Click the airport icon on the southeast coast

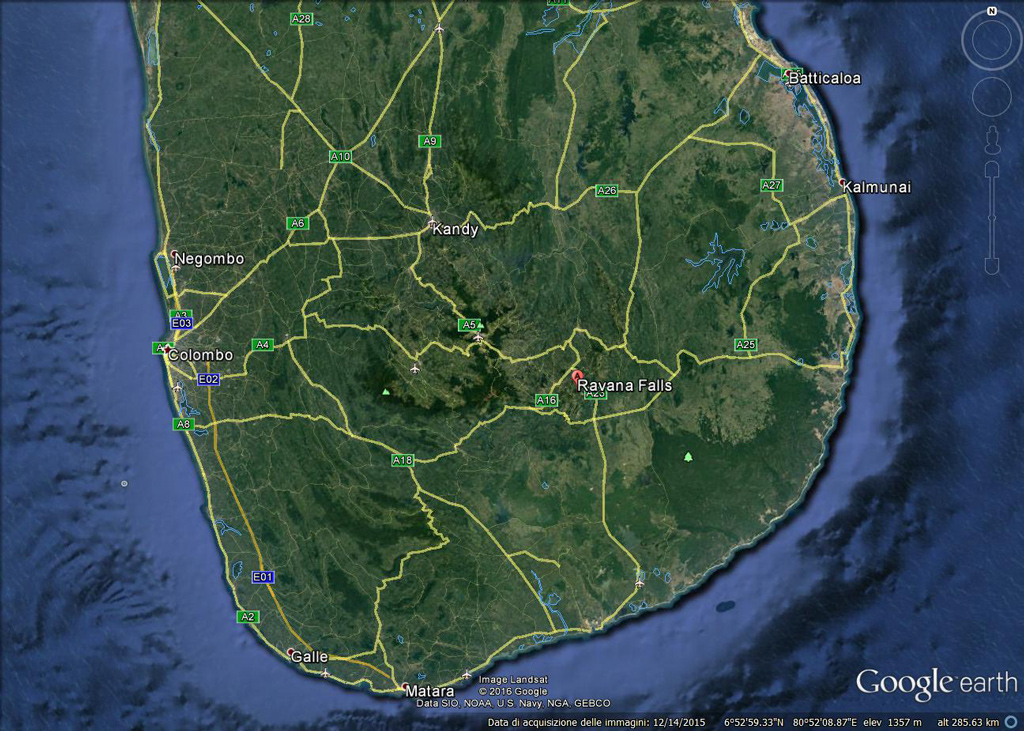639,583
